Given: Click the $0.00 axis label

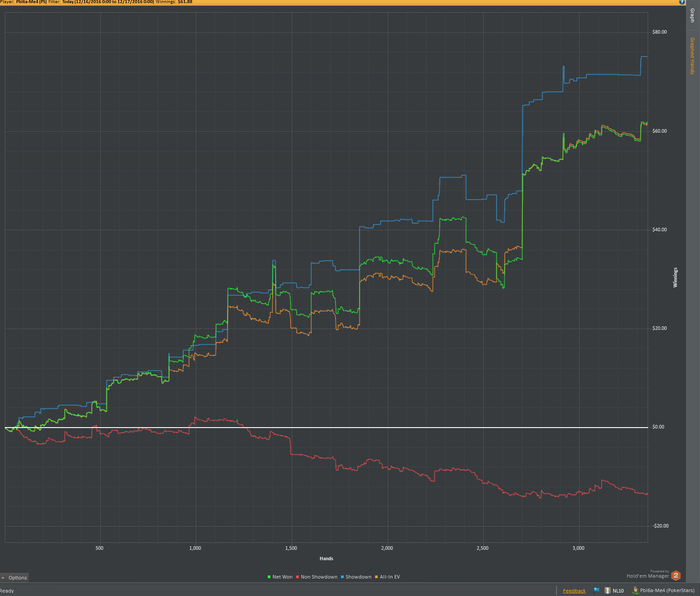Looking at the screenshot, I should pyautogui.click(x=658, y=427).
